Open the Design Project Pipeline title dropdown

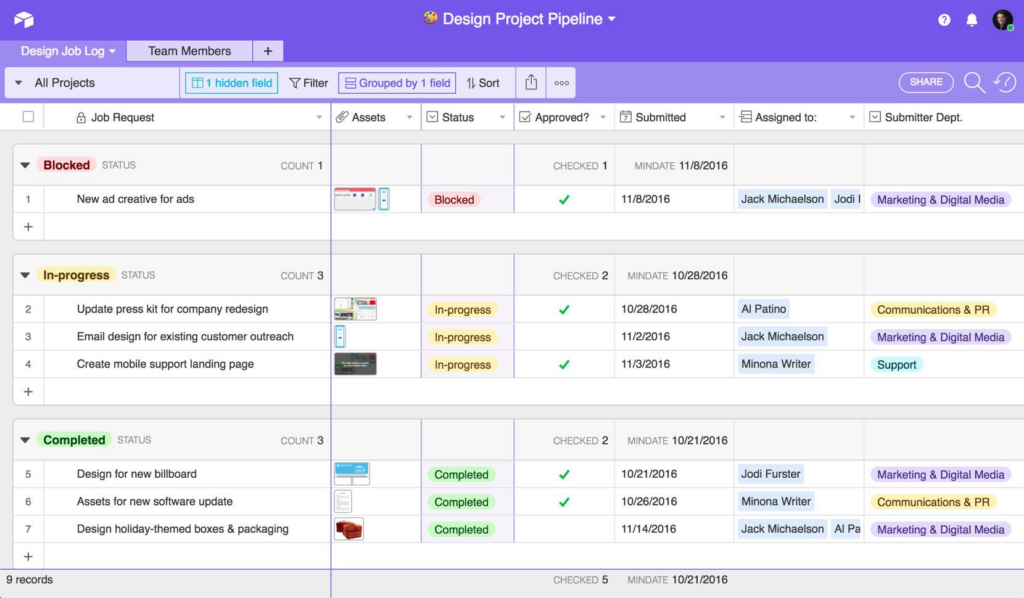pyautogui.click(x=611, y=19)
